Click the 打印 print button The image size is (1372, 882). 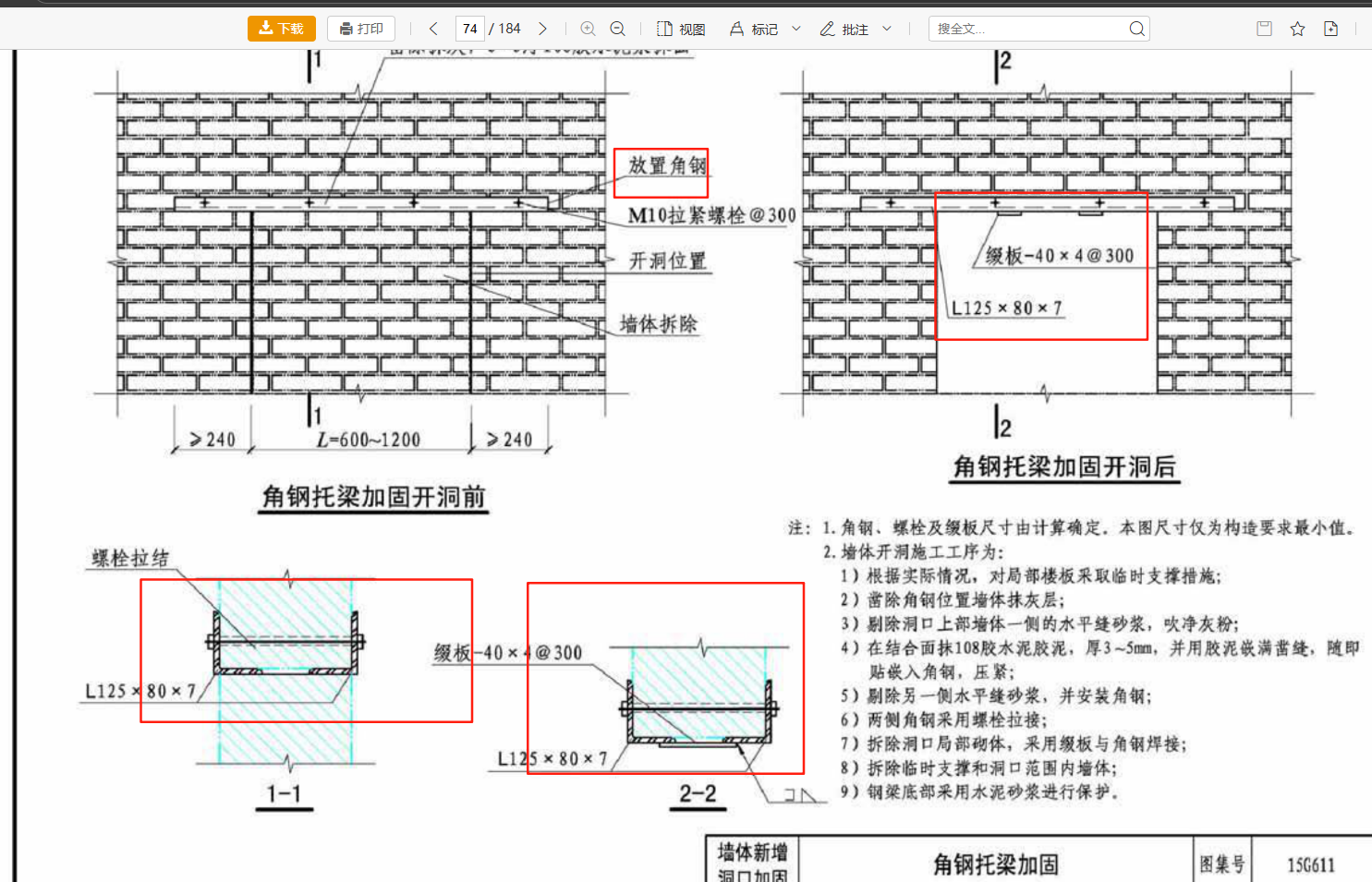tap(361, 29)
